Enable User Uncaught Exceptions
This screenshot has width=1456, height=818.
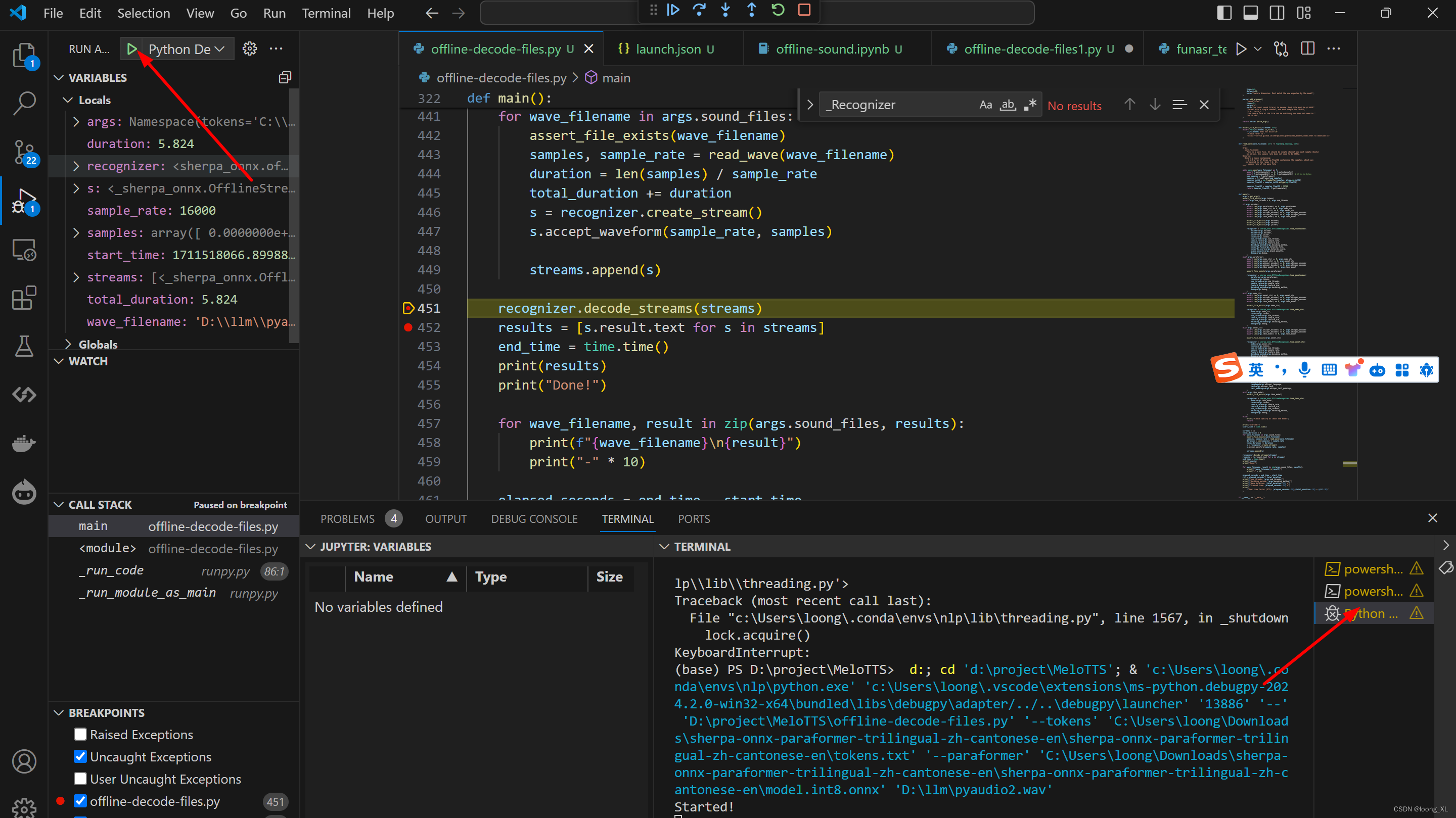tap(80, 779)
